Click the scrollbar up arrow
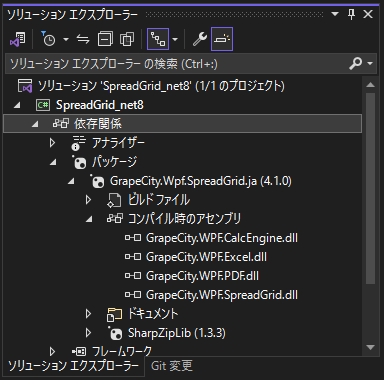The width and height of the screenshot is (384, 380). [x=370, y=85]
